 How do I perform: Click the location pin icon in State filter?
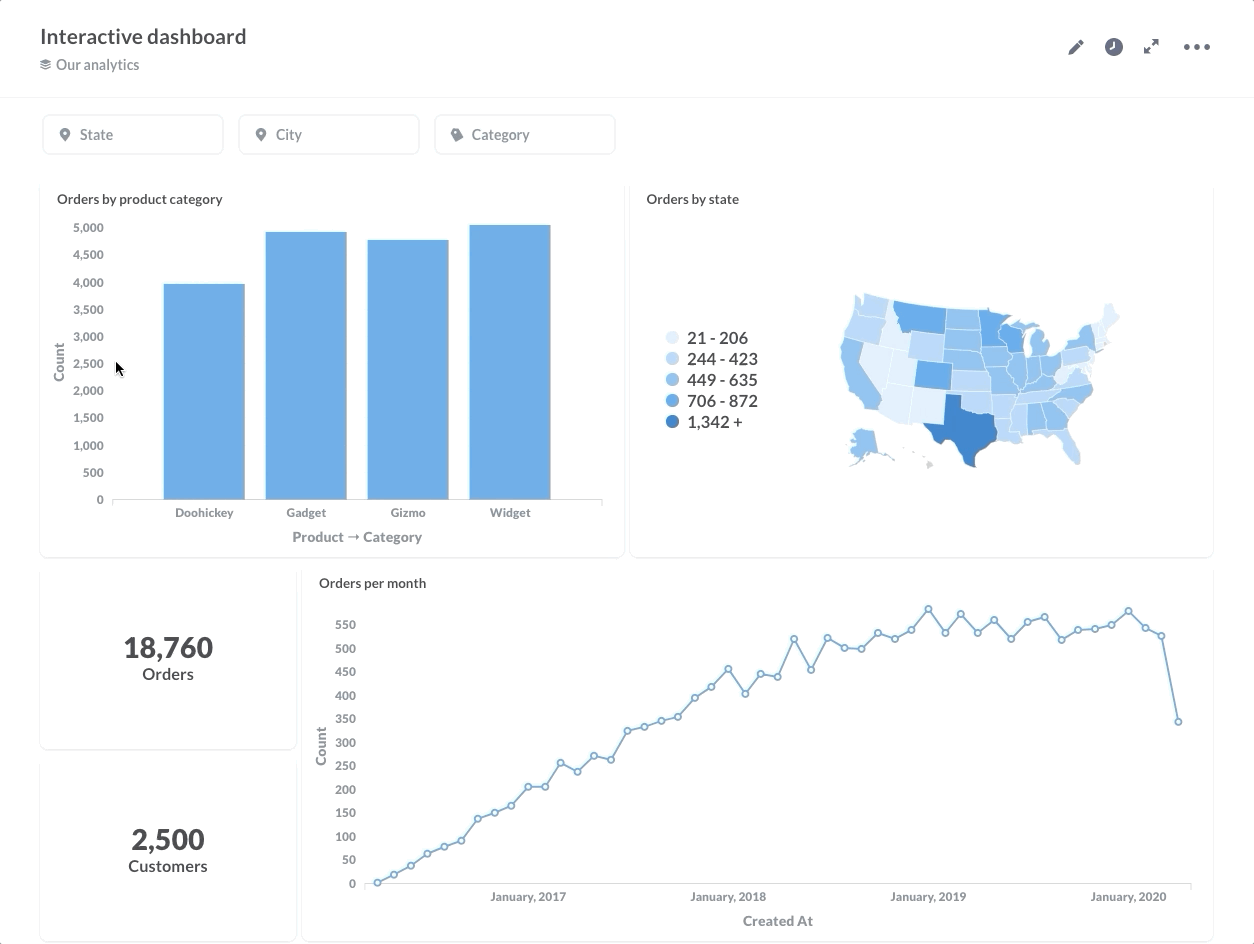click(65, 135)
